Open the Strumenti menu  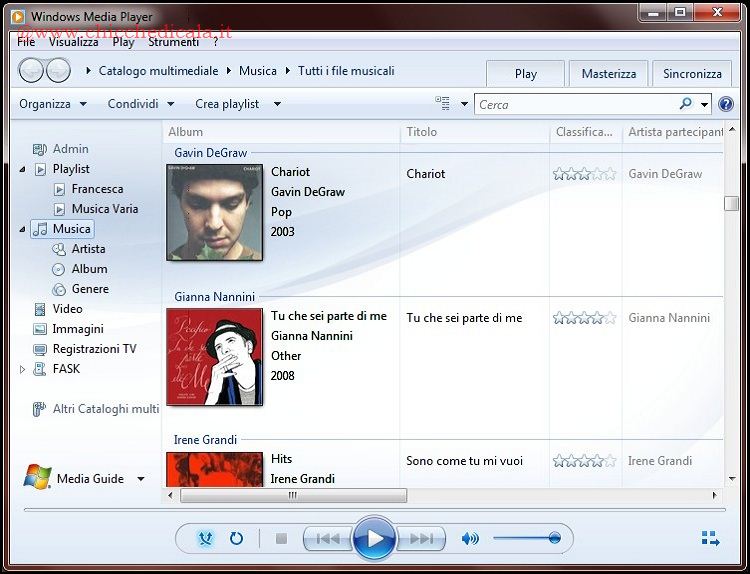[x=173, y=42]
